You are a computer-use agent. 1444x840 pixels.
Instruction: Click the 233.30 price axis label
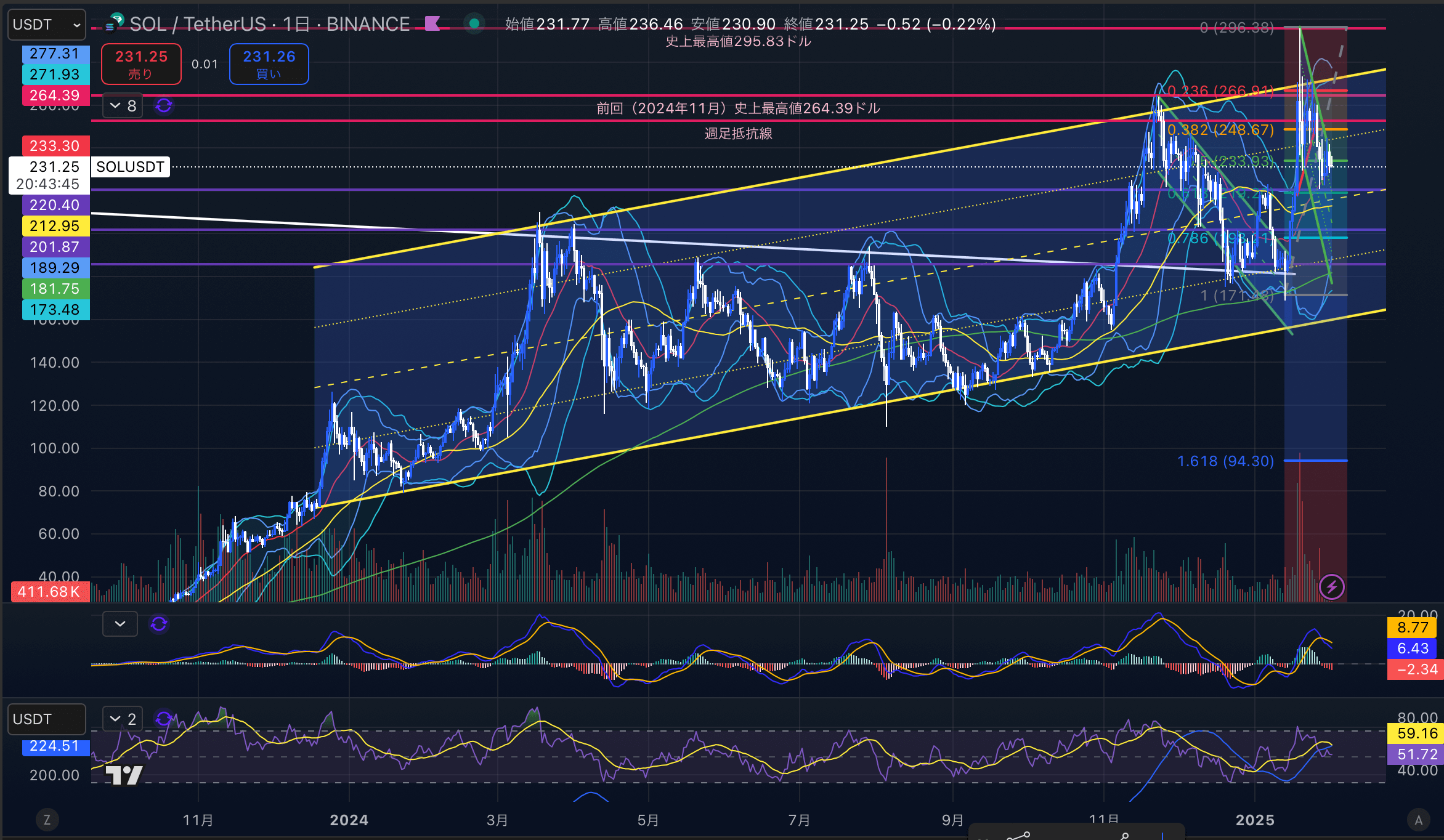(55, 146)
